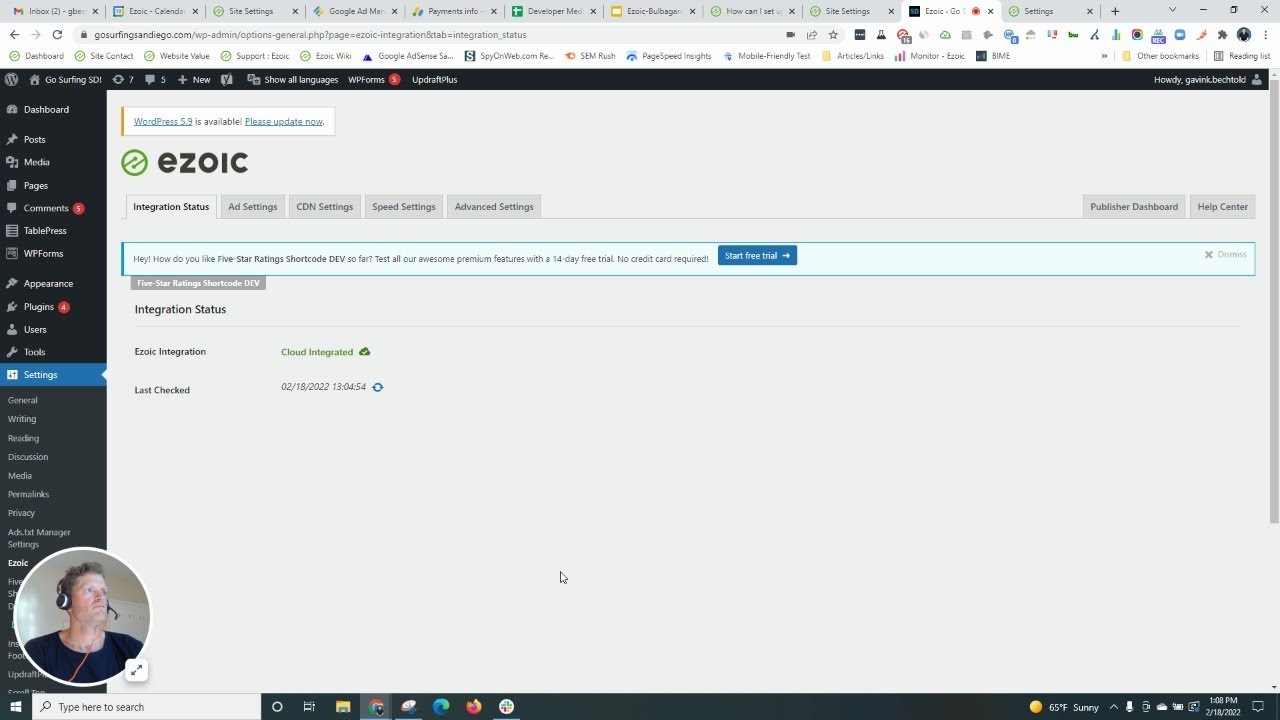This screenshot has width=1280, height=720.
Task: Open the Monitor - Ezoic bookmark
Action: (x=930, y=56)
